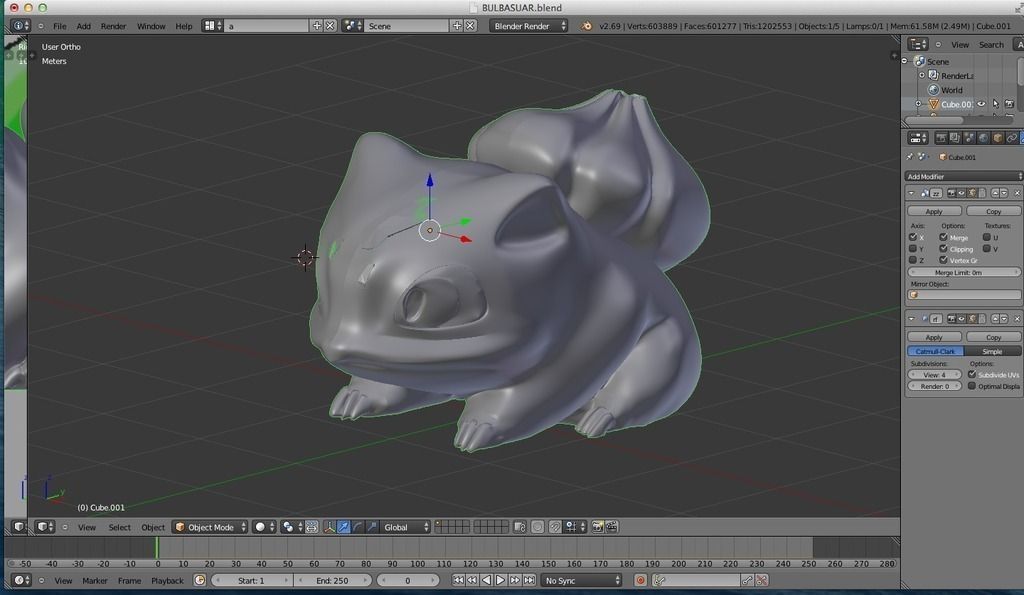Toggle the Subdivide UVs checkbox
Viewport: 1024px width, 595px height.
coord(972,374)
